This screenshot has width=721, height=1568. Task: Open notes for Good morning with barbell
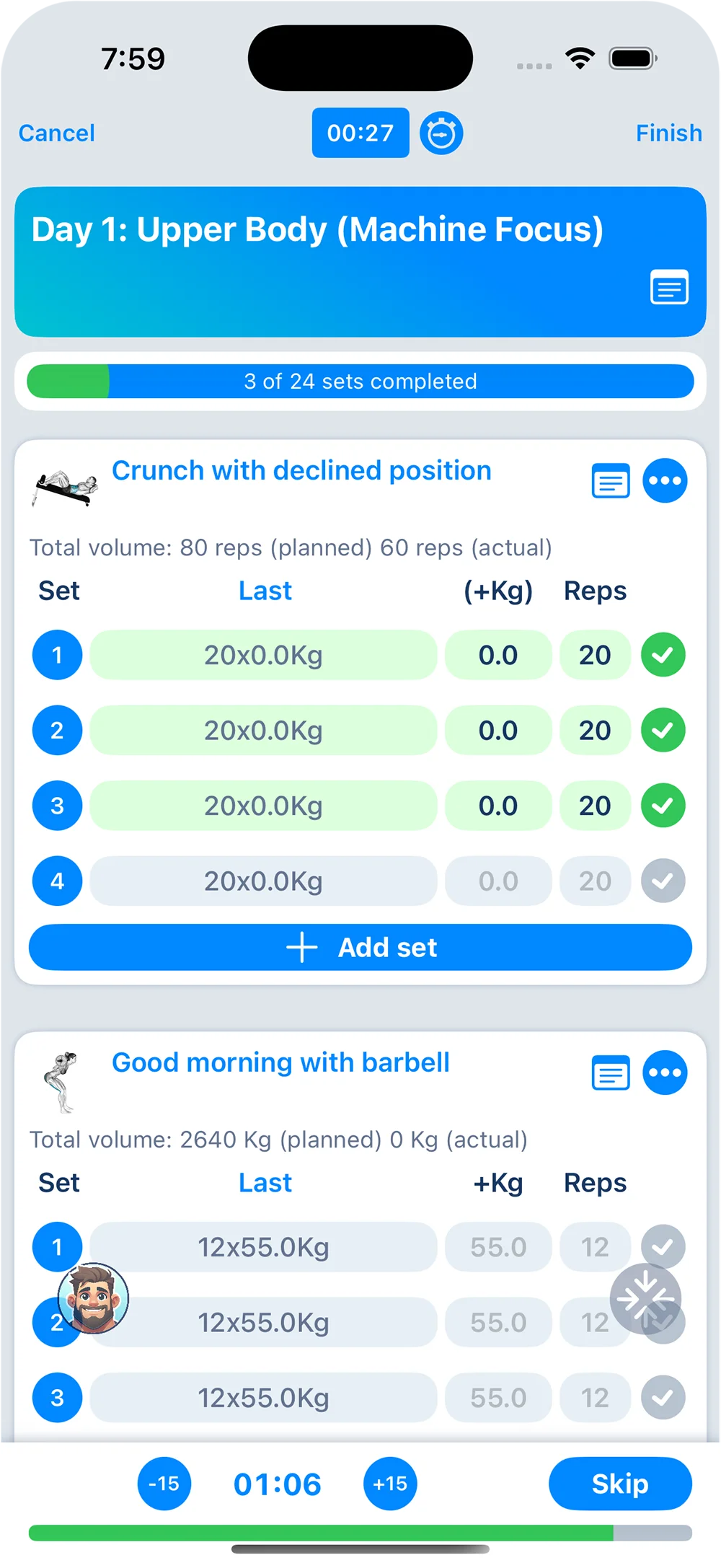pos(611,1073)
